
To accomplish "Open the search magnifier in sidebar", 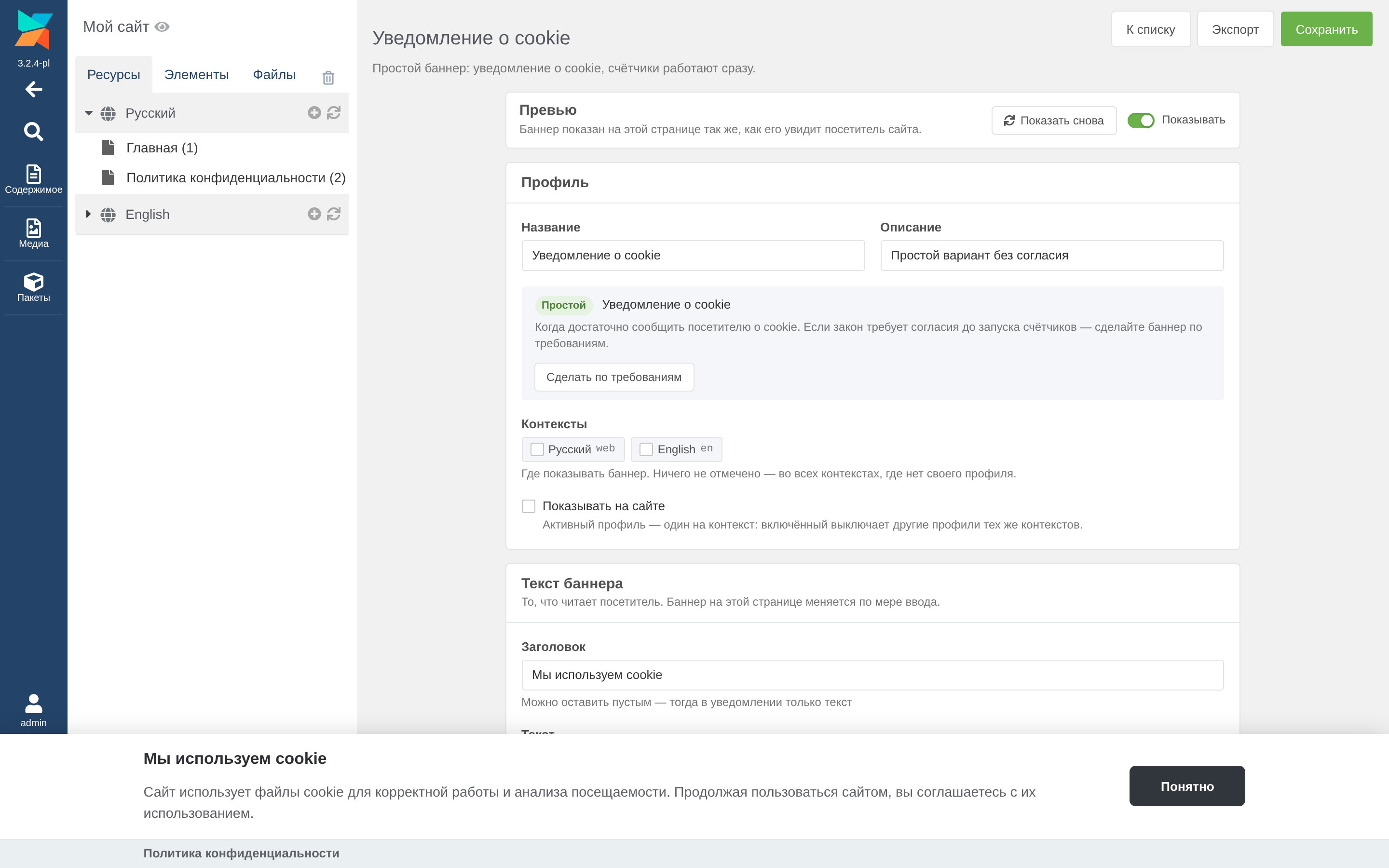I will pyautogui.click(x=34, y=132).
